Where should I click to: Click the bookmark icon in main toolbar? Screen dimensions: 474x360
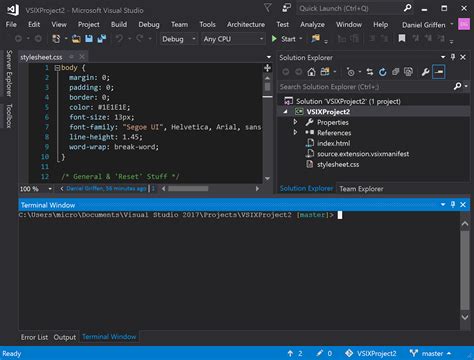point(402,39)
